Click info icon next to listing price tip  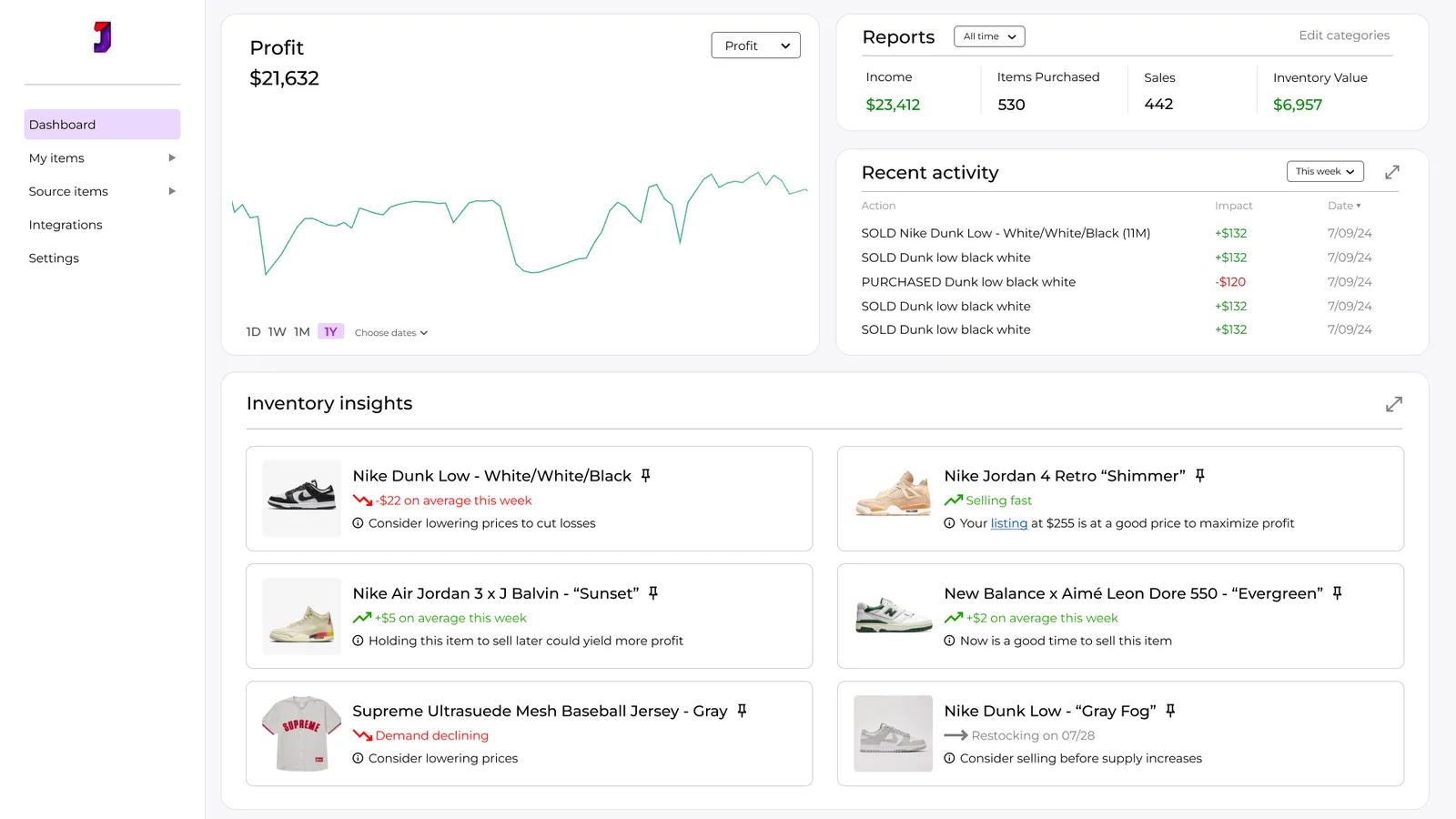[949, 523]
